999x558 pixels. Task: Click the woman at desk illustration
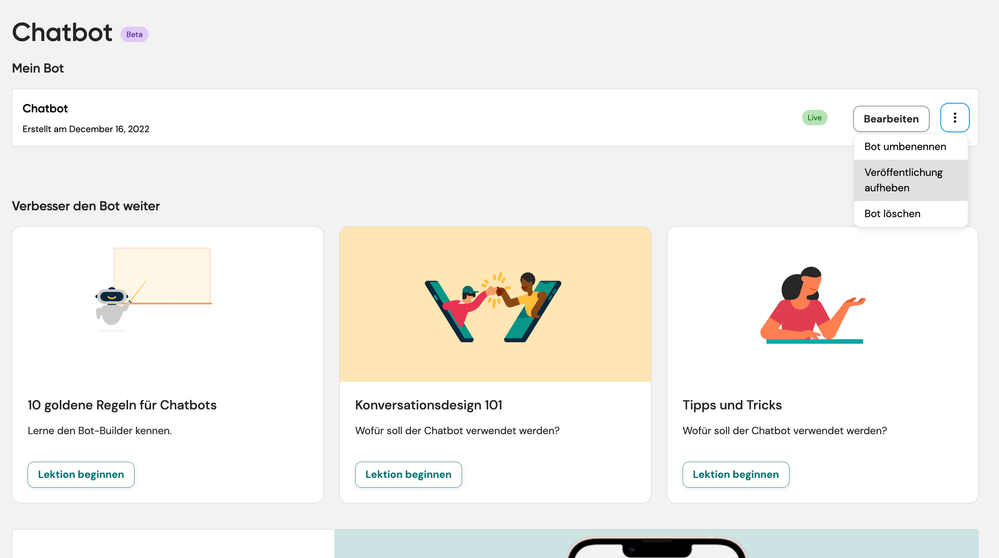[812, 306]
